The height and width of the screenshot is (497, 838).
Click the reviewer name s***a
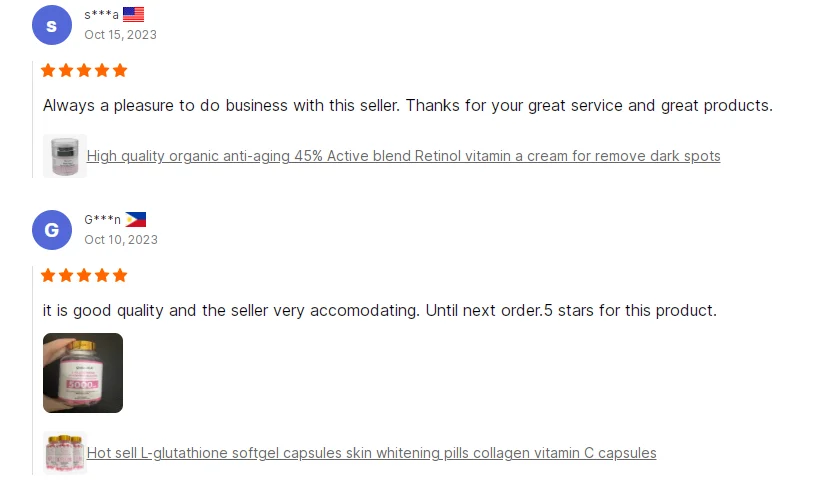tap(101, 14)
